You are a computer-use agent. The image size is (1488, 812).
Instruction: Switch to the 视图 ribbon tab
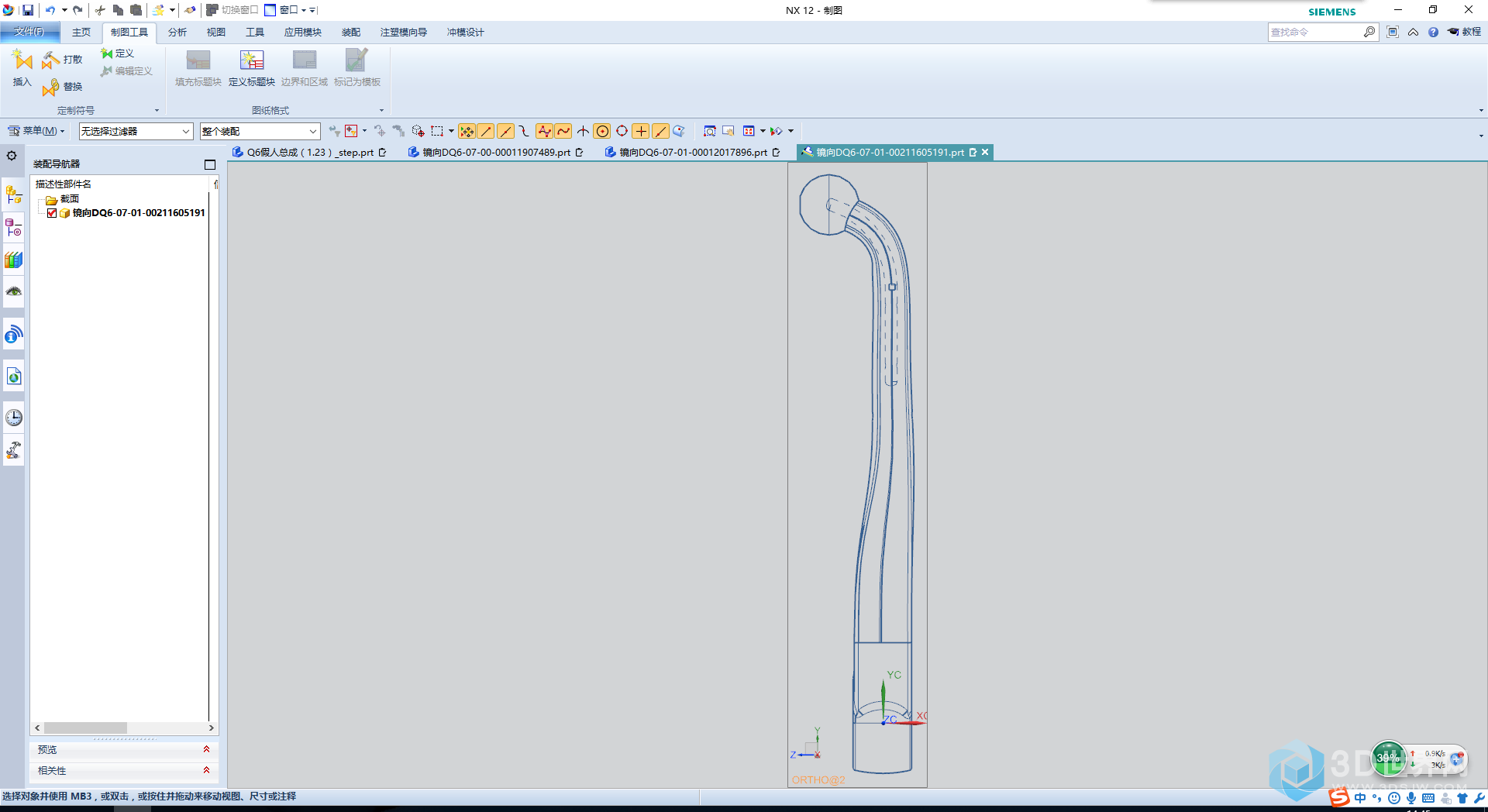216,32
